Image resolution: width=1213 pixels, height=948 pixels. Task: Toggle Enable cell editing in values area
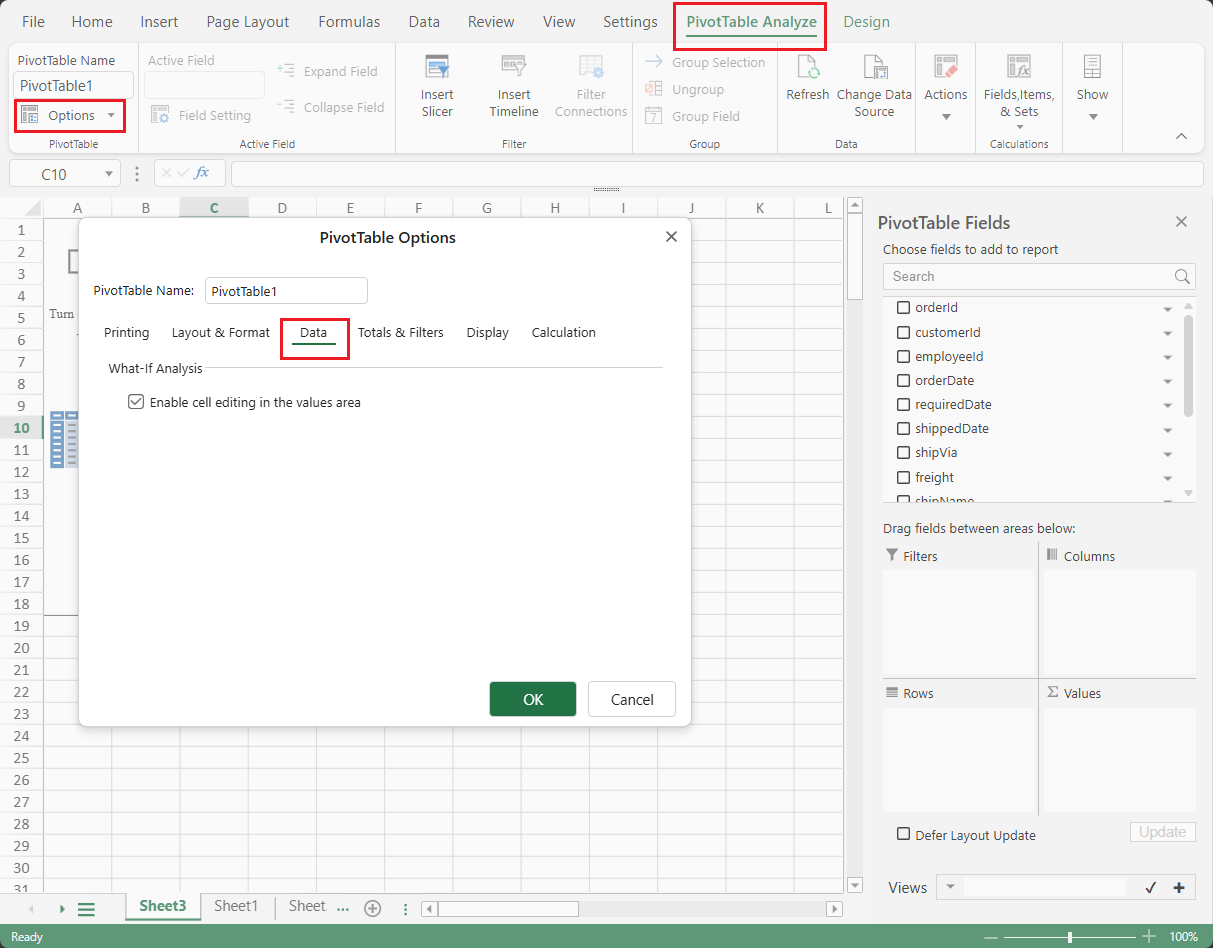pyautogui.click(x=136, y=402)
